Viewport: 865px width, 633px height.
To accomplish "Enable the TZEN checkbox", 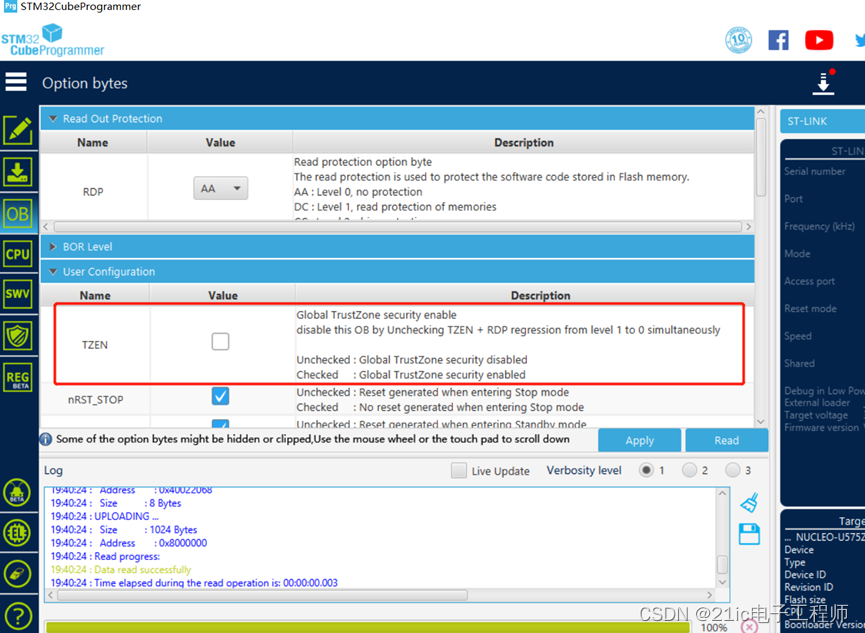I will pos(220,341).
